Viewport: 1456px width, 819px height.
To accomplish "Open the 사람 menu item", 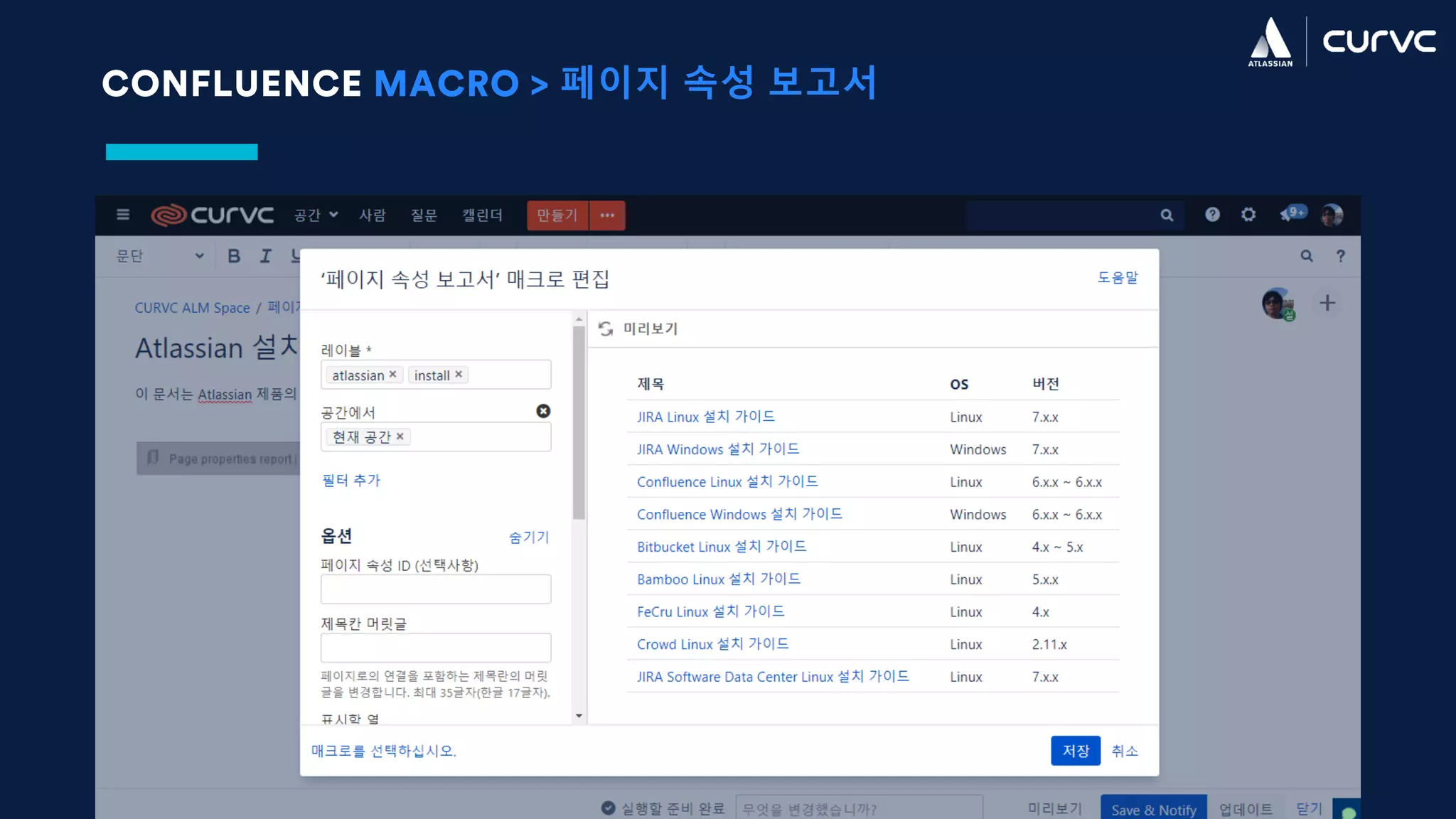I will (373, 215).
